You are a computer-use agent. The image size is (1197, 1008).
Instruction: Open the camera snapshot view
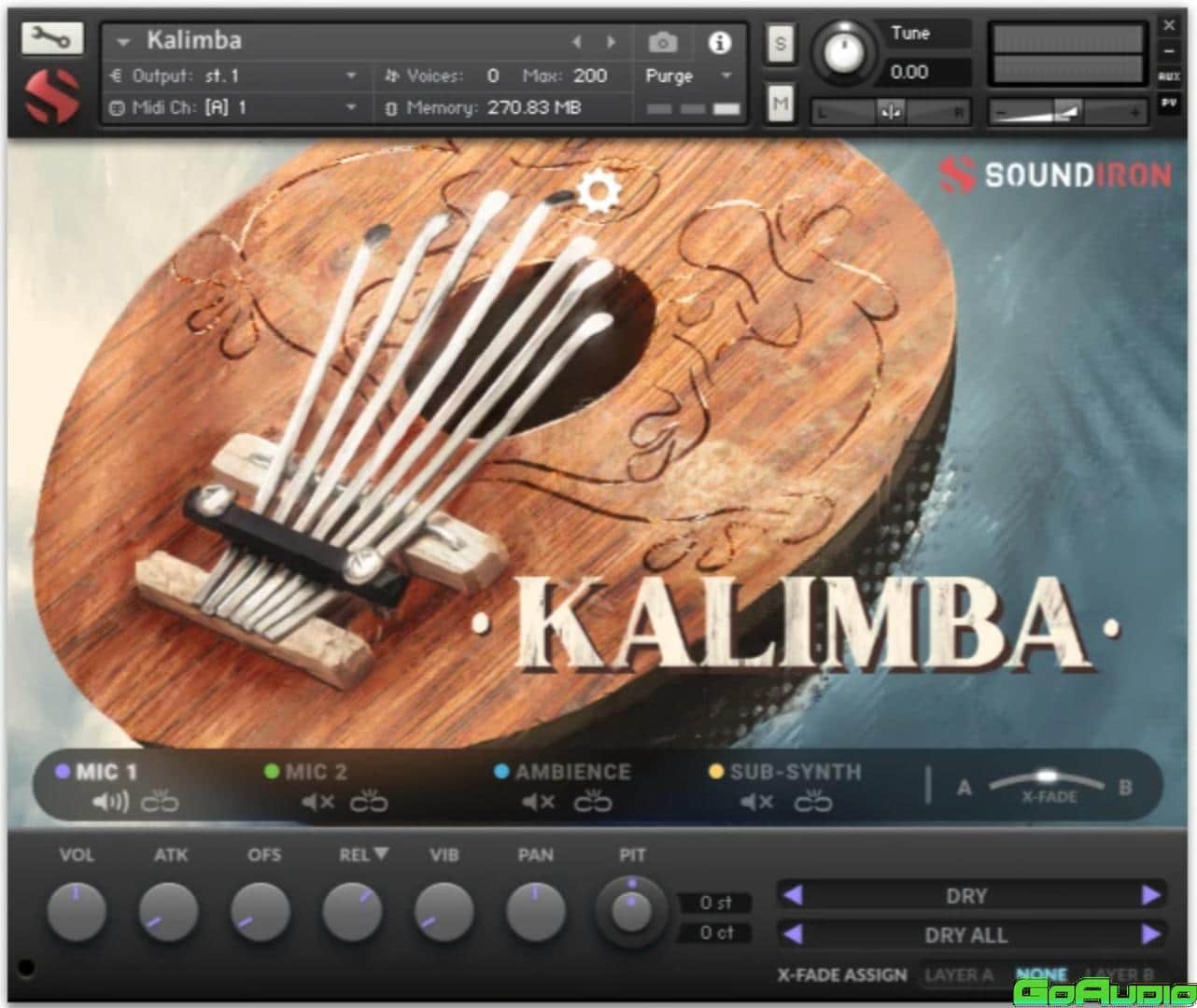tap(663, 42)
